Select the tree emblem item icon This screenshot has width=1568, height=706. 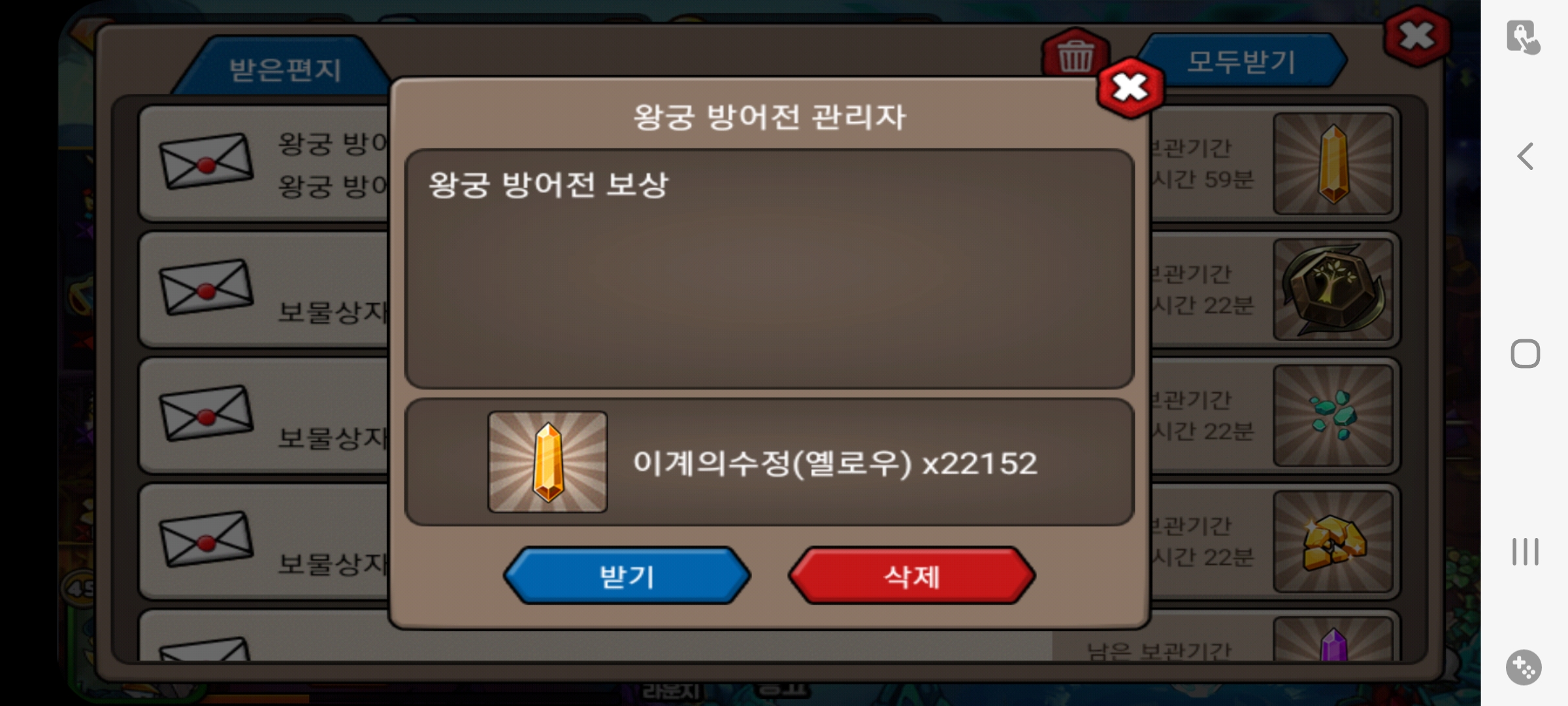[1333, 289]
